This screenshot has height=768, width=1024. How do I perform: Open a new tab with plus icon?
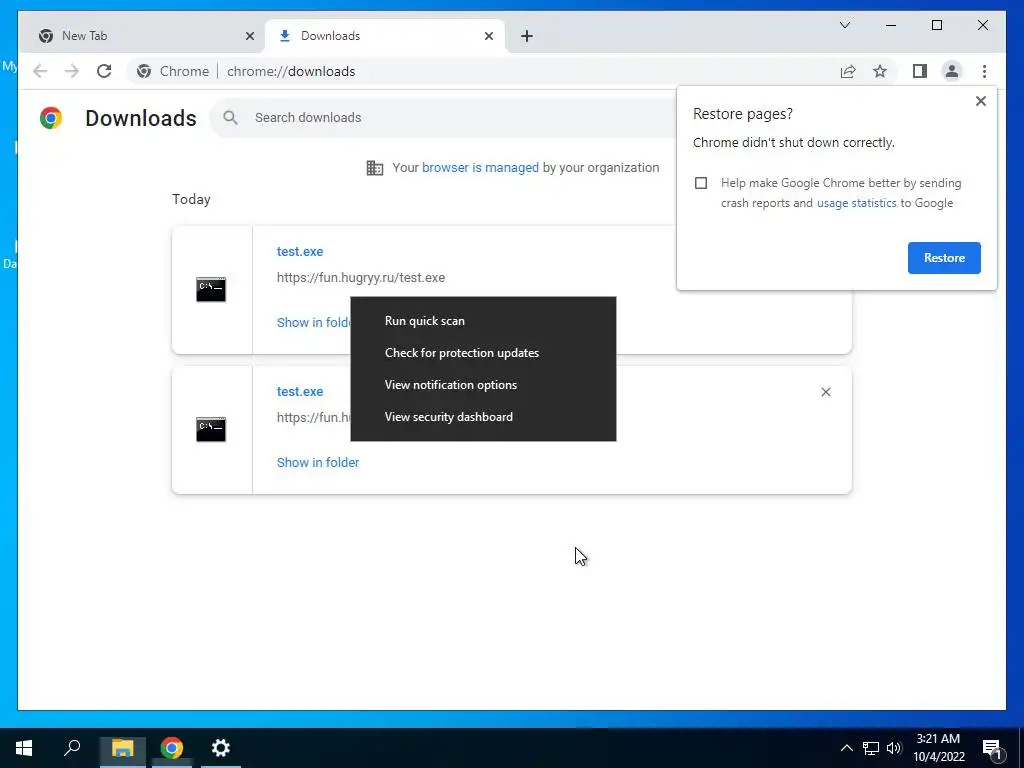pyautogui.click(x=527, y=36)
